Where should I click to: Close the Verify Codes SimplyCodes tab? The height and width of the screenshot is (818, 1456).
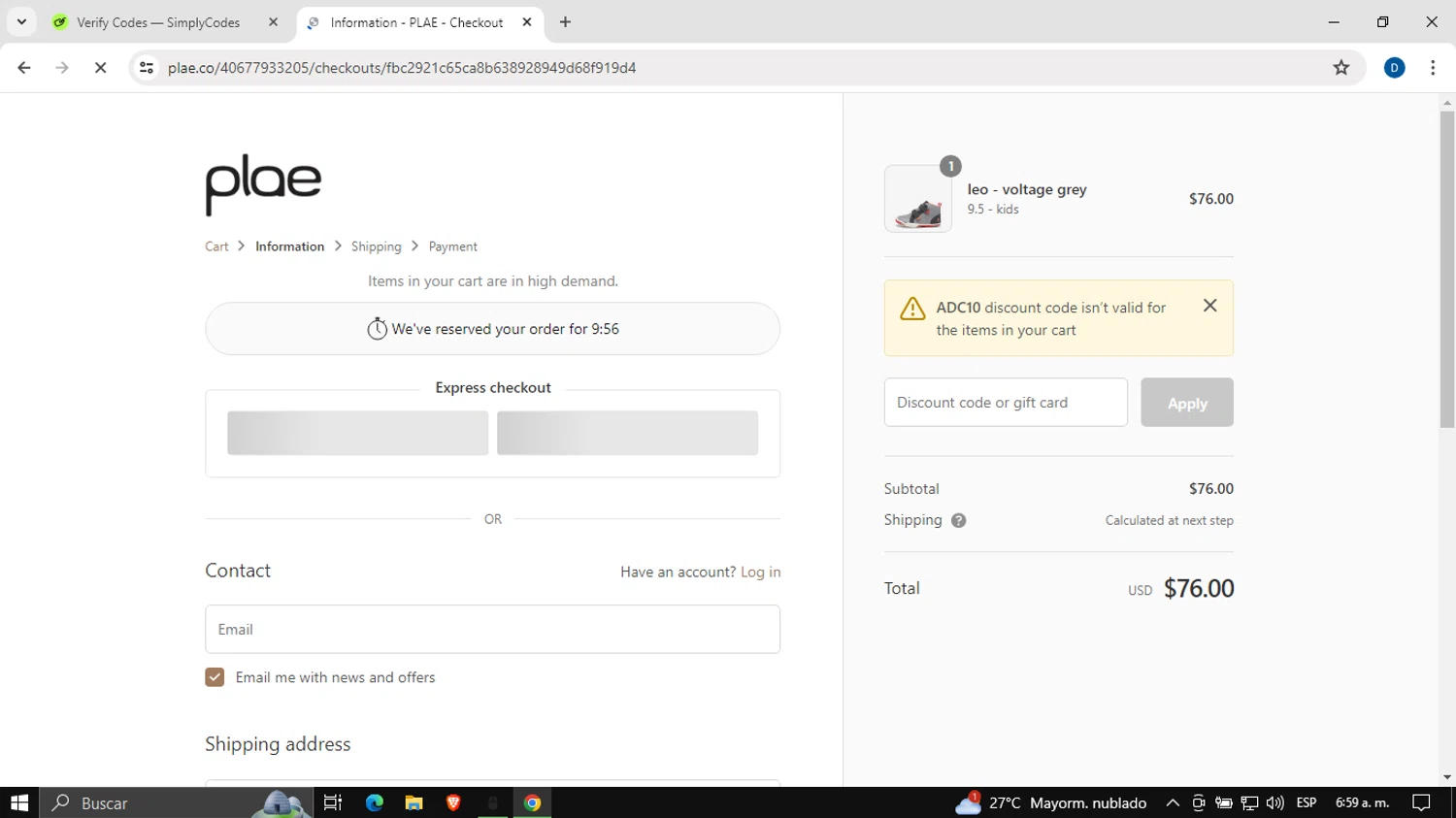pos(273,22)
